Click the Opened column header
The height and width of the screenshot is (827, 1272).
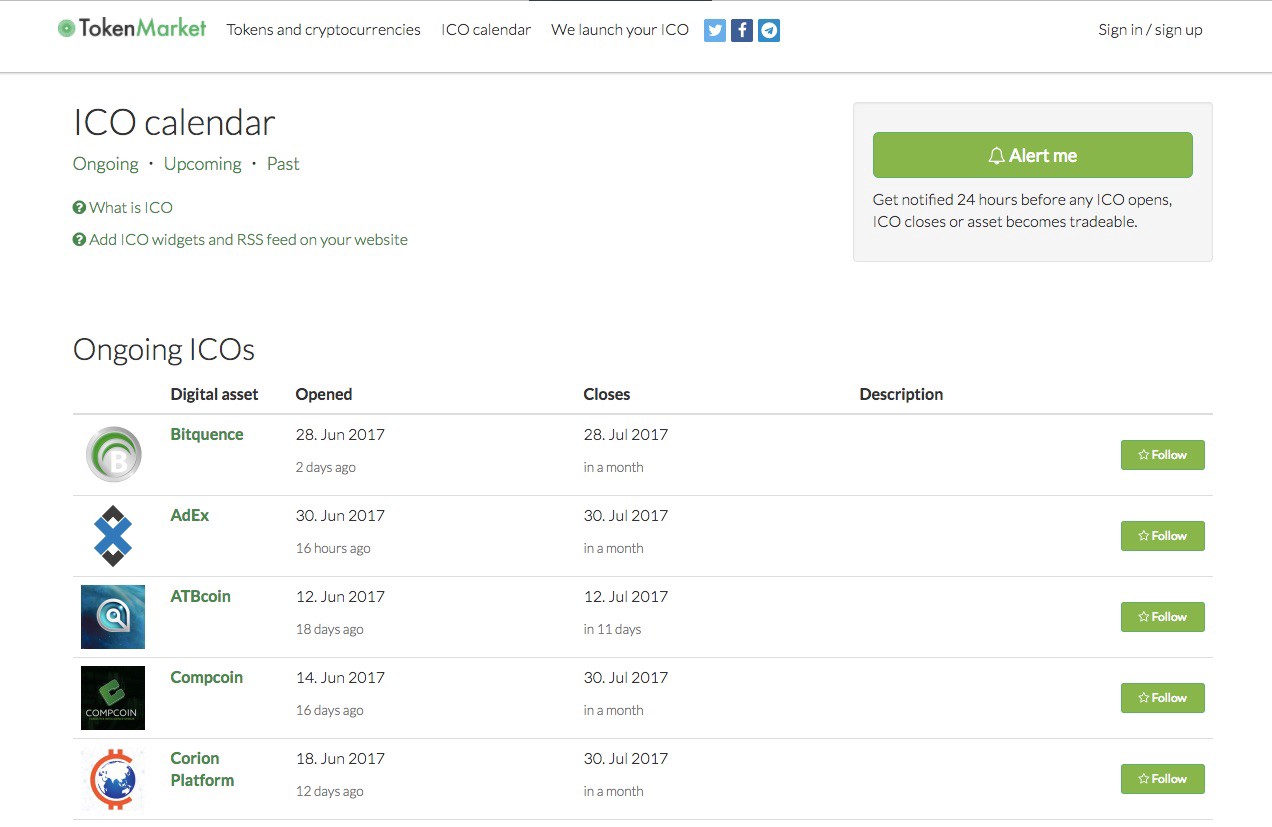(324, 394)
